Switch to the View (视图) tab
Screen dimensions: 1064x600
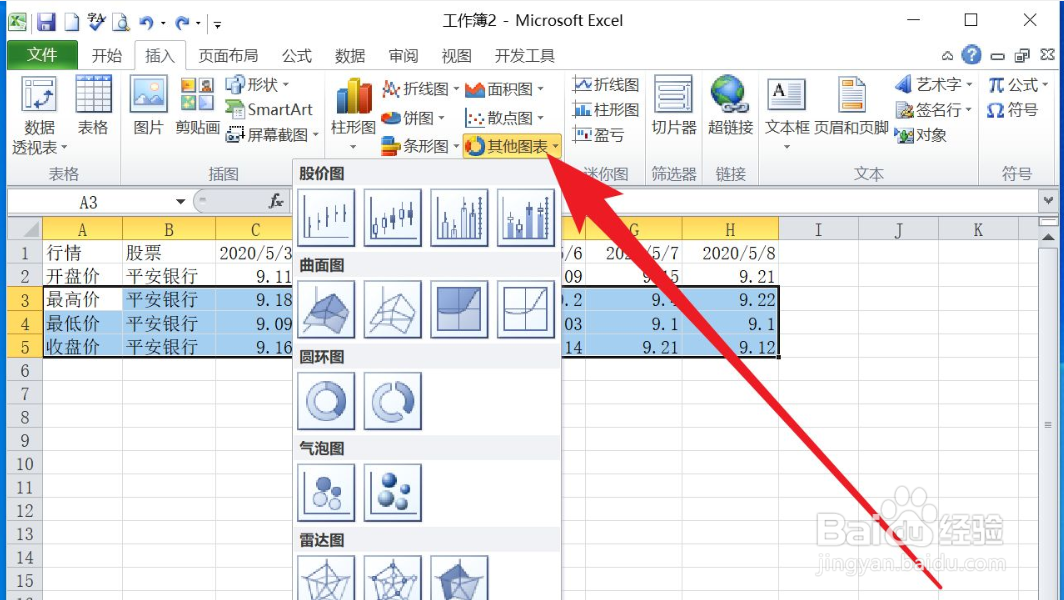click(x=456, y=56)
